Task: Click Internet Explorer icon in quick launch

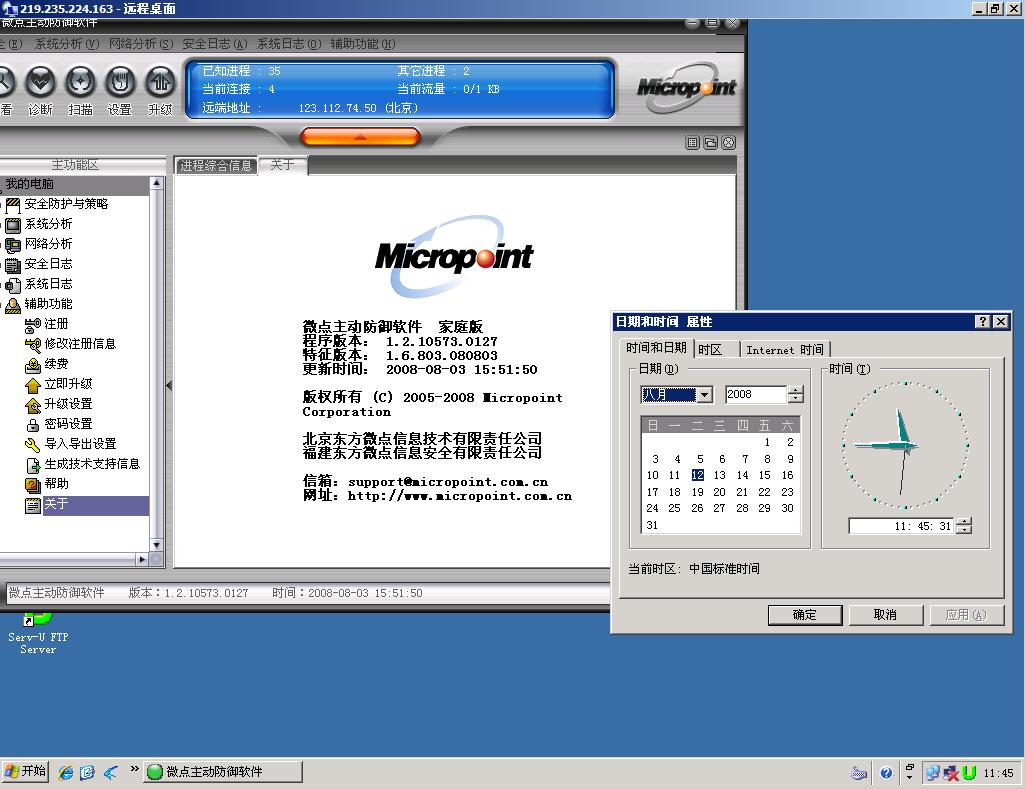Action: [66, 772]
